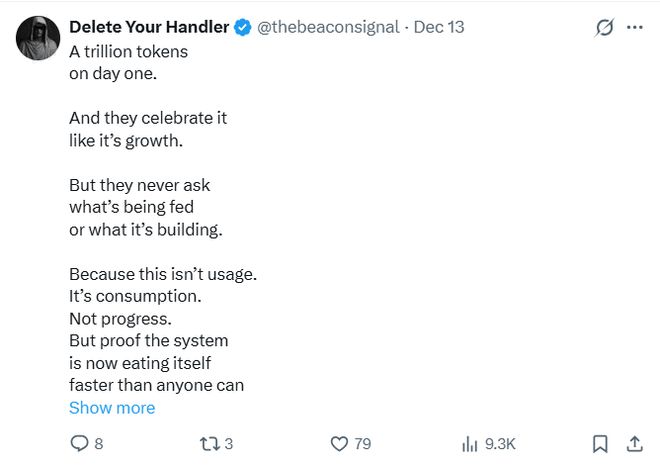Open the Dec 13 timestamp link

click(439, 28)
